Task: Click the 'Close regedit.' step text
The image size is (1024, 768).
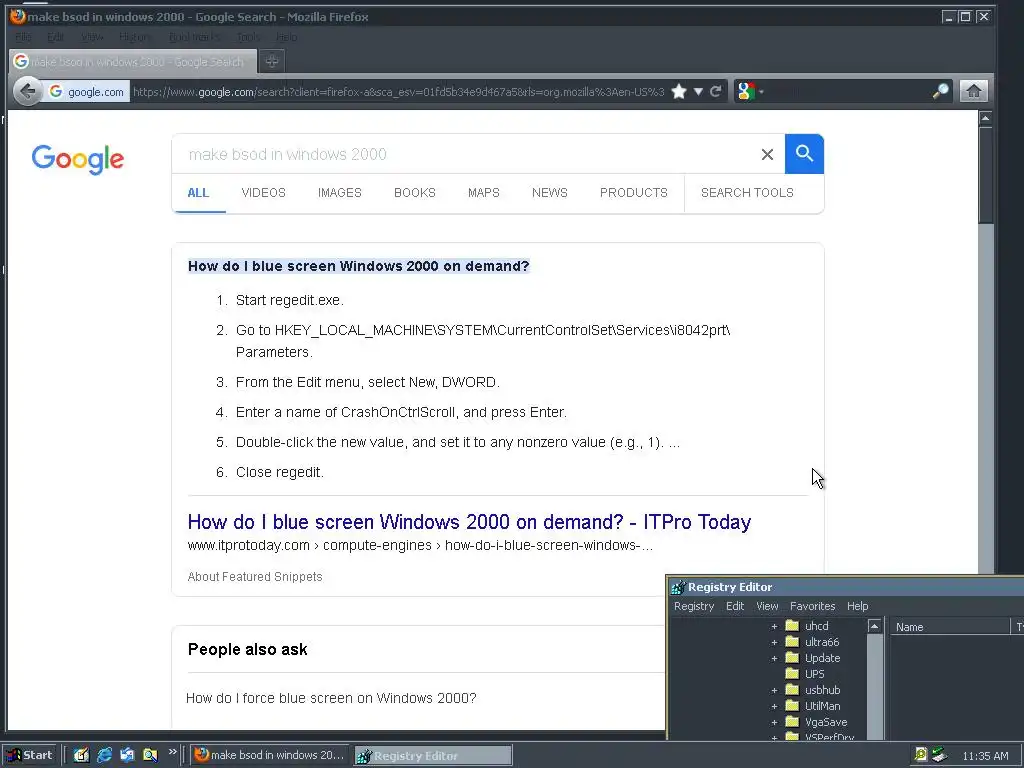Action: pyautogui.click(x=280, y=472)
